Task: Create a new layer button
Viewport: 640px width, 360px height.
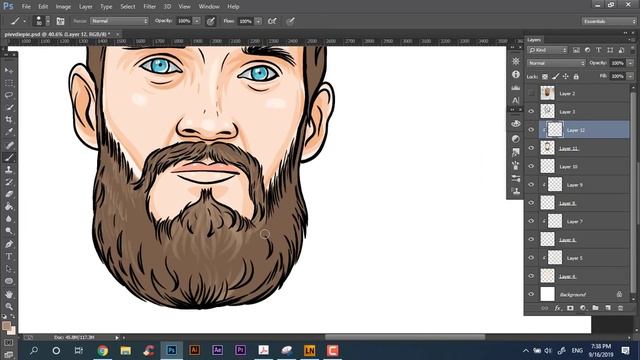Action: [608, 308]
